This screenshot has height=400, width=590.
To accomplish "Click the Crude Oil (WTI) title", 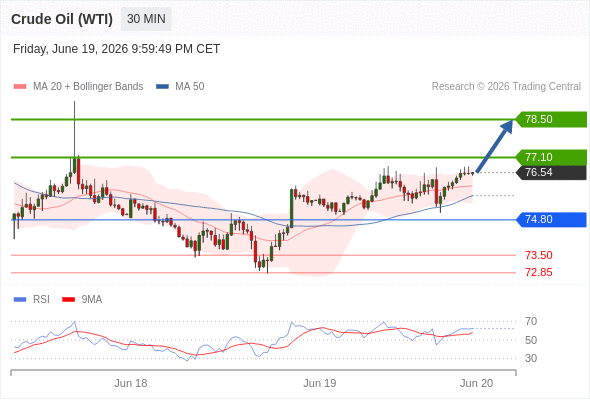I will coord(62,19).
